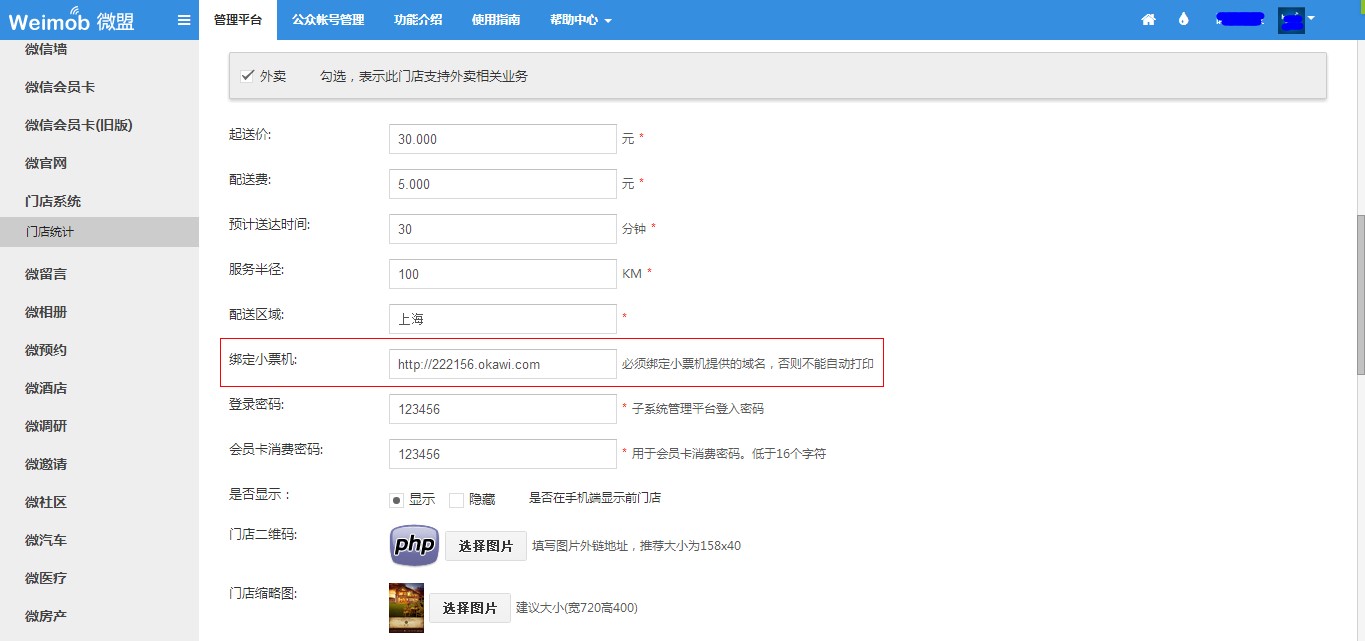
Task: Click the water drop theme icon
Action: [1184, 20]
